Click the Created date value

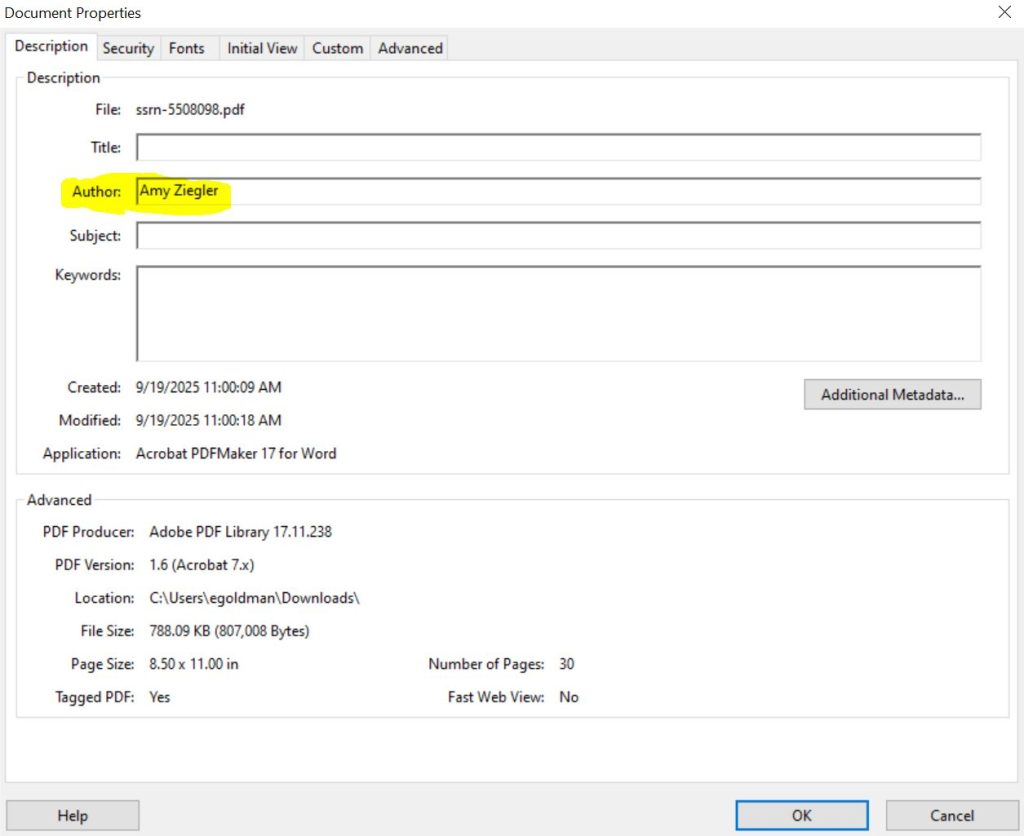click(x=208, y=387)
